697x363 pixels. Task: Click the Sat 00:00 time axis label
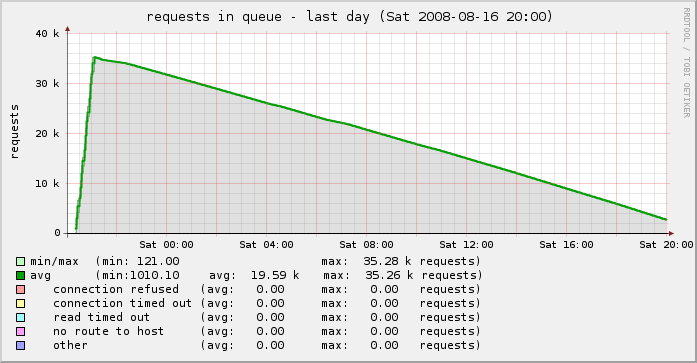(x=166, y=245)
